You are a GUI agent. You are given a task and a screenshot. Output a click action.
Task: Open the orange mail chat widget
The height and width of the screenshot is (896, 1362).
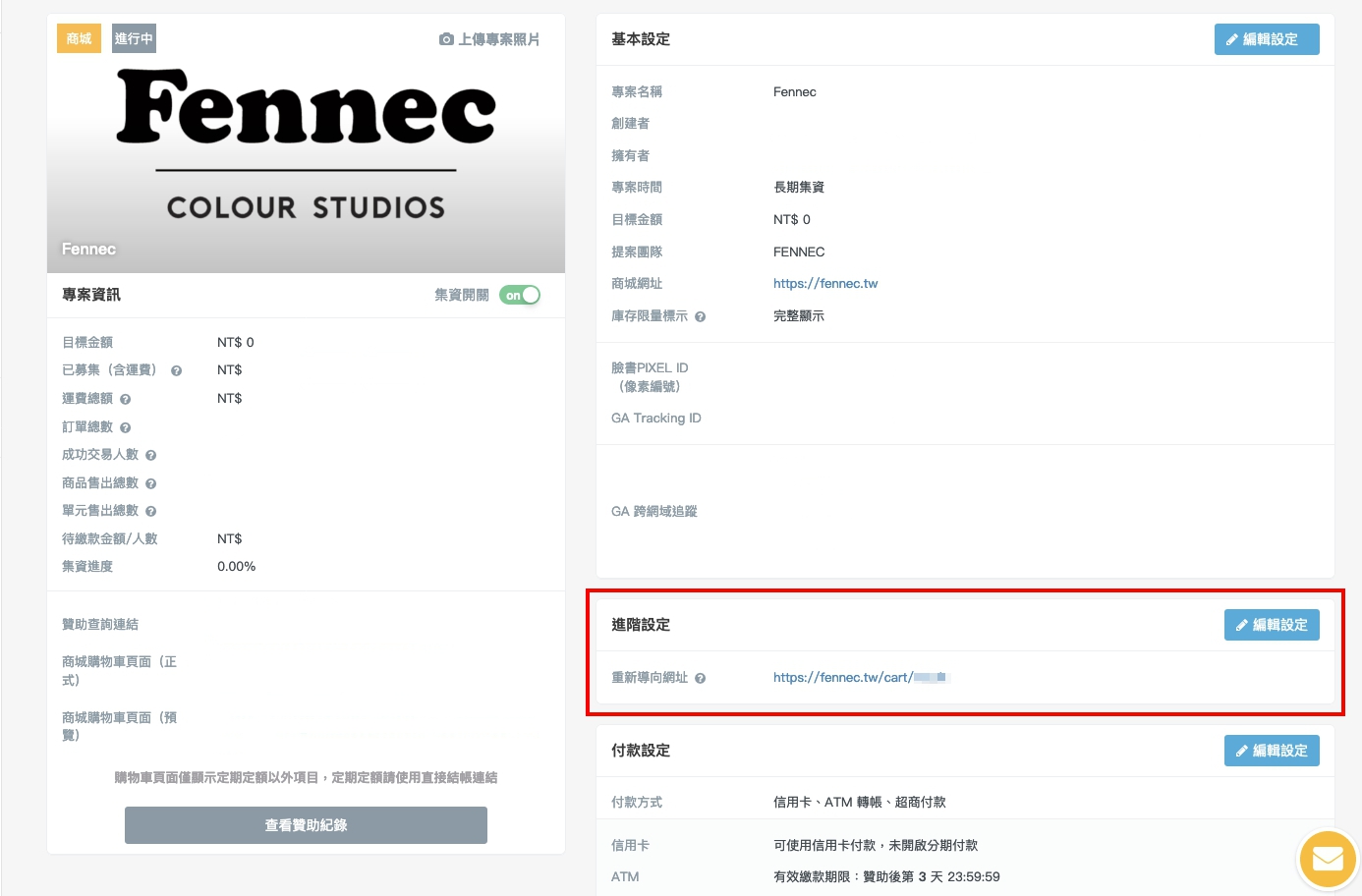[x=1328, y=860]
